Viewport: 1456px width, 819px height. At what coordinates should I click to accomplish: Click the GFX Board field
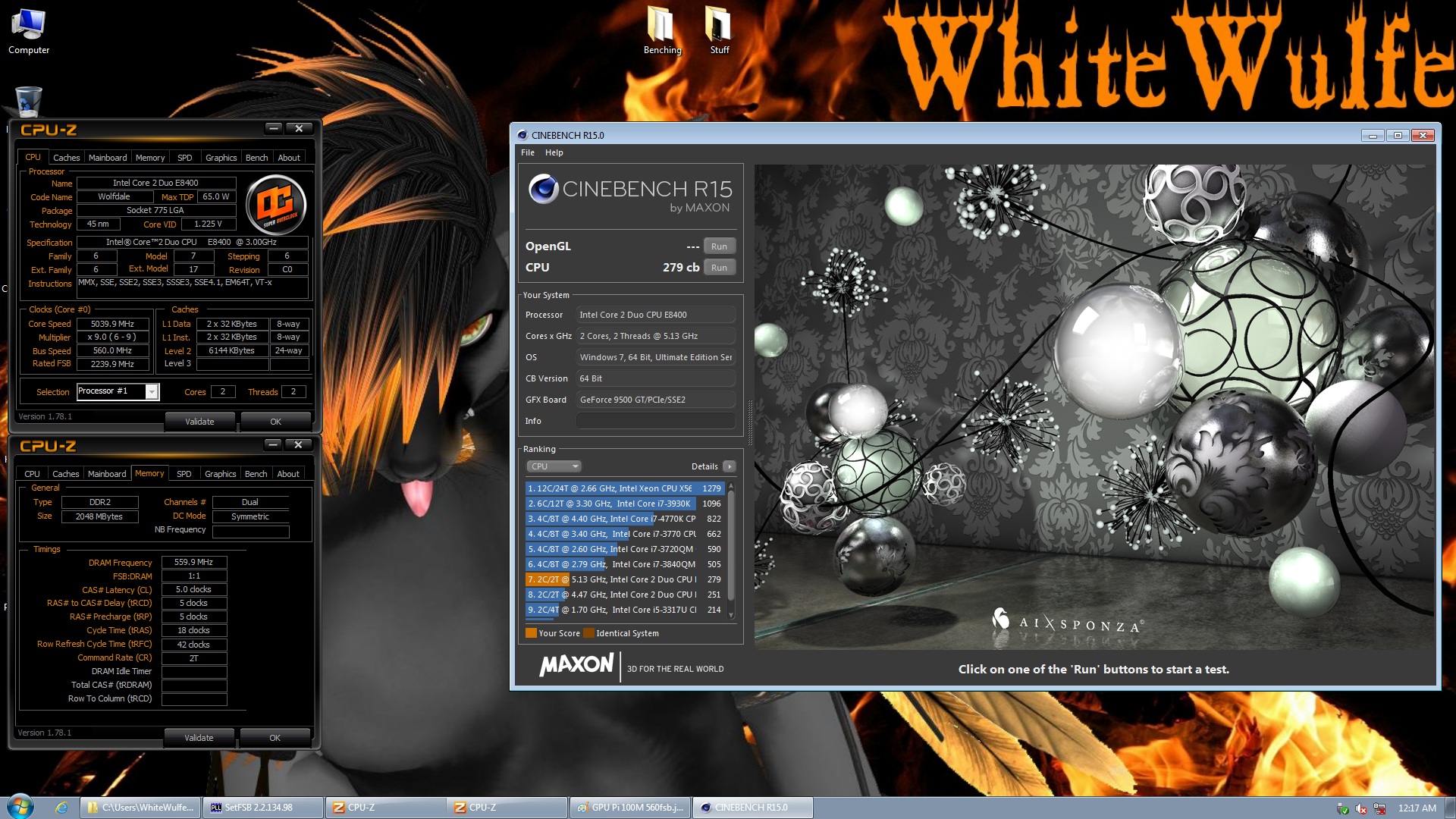coord(655,400)
